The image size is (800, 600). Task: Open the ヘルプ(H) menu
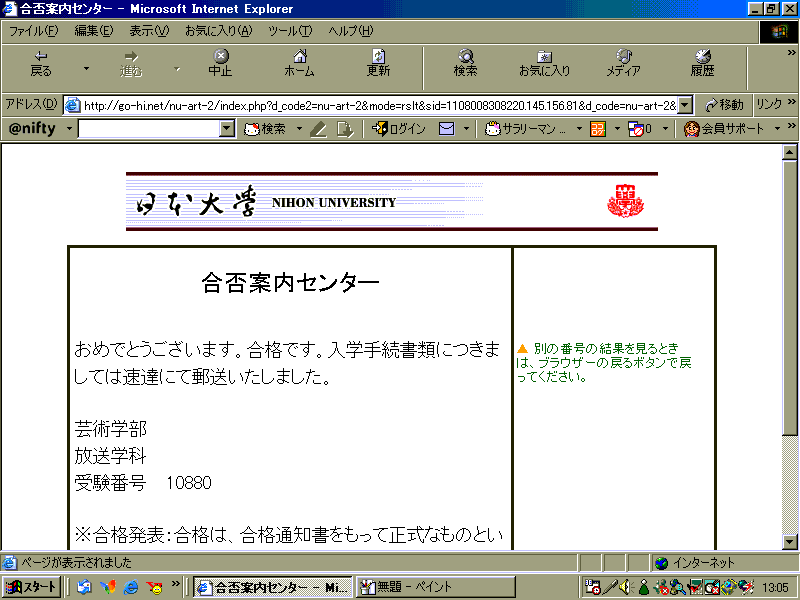pos(351,31)
